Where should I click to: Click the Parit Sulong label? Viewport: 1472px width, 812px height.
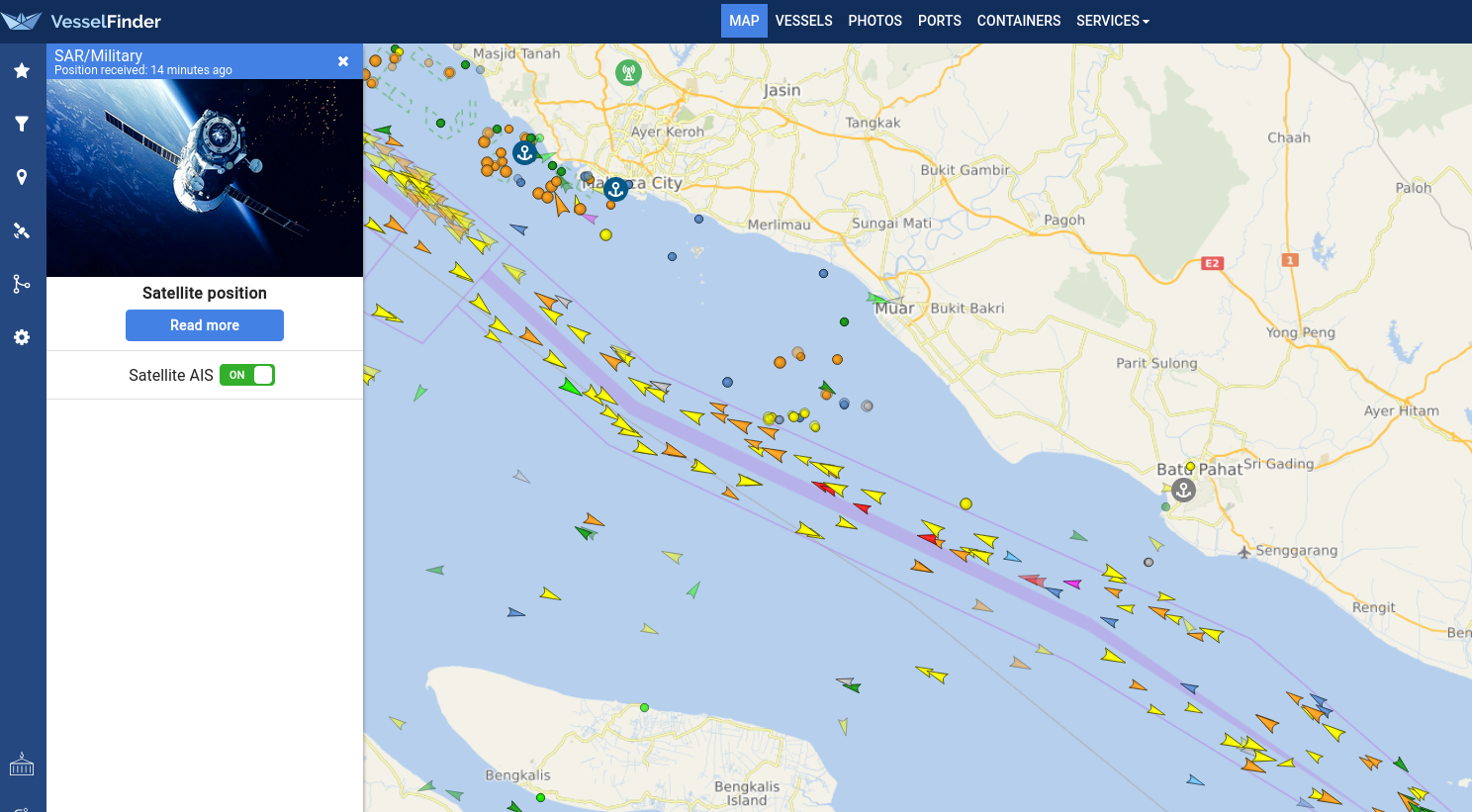tap(1156, 363)
